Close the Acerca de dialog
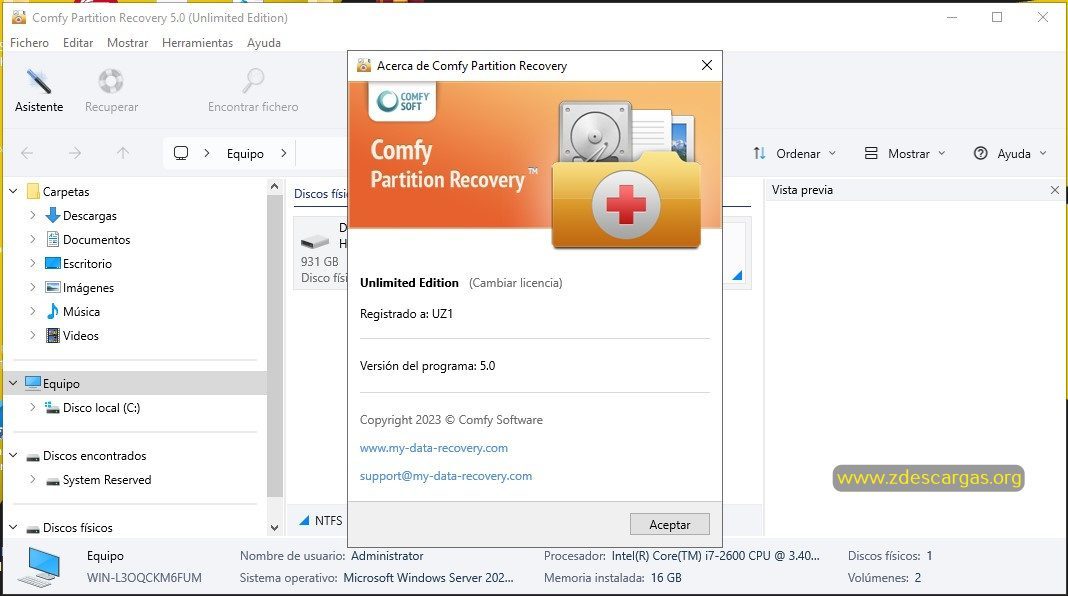This screenshot has height=596, width=1068. pos(707,65)
